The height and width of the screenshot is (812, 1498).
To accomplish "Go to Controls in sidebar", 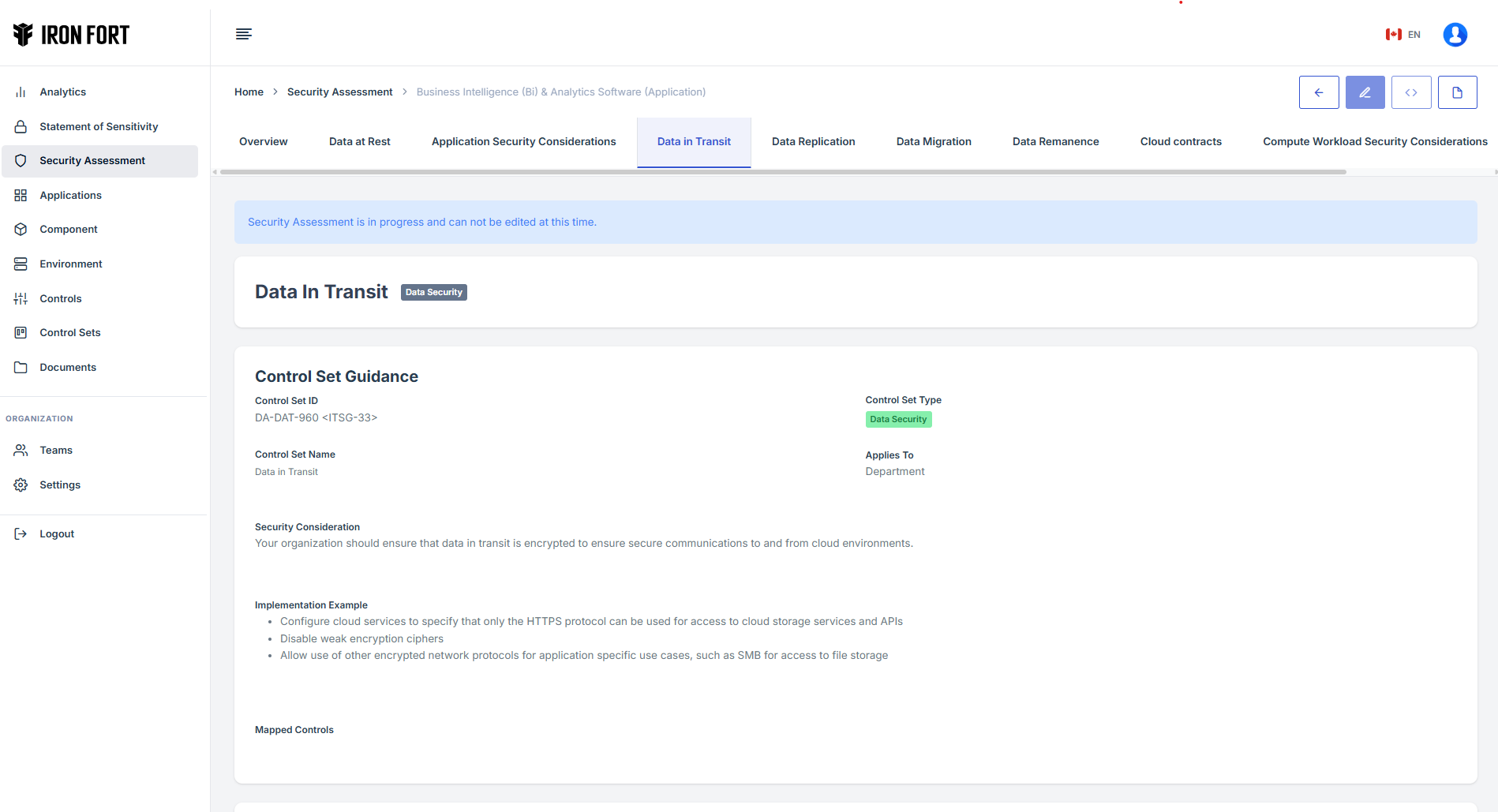I will coord(61,298).
